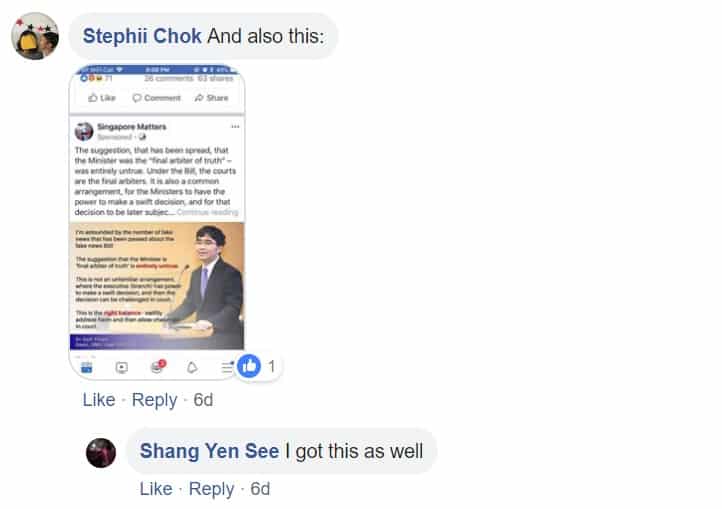Click the Singapore Matters page avatar
Image resolution: width=722 pixels, height=509 pixels.
click(x=84, y=132)
